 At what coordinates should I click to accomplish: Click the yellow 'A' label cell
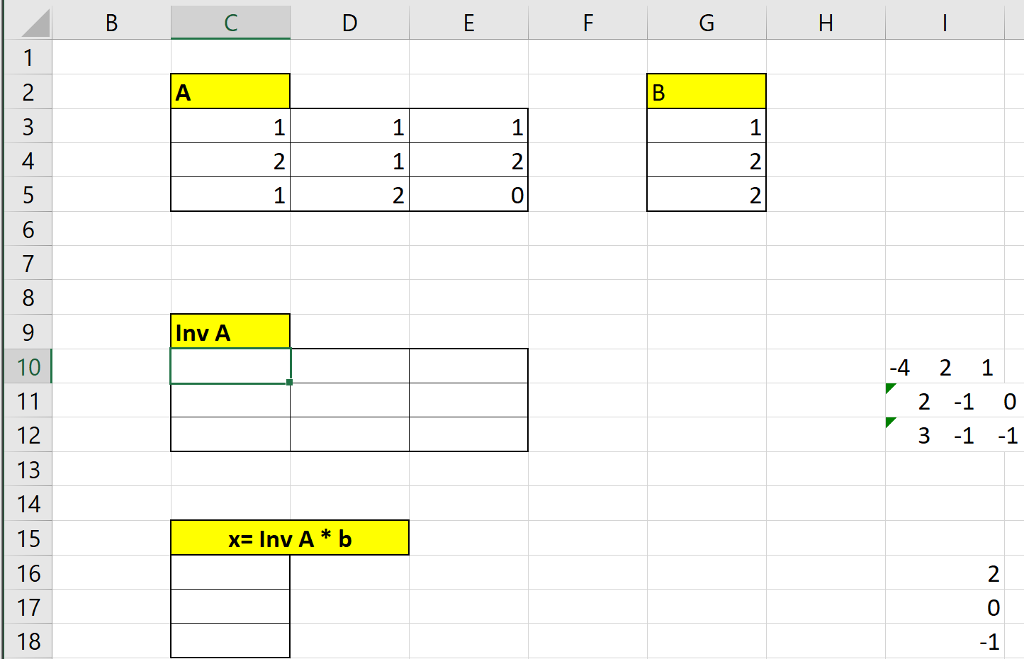(x=231, y=91)
